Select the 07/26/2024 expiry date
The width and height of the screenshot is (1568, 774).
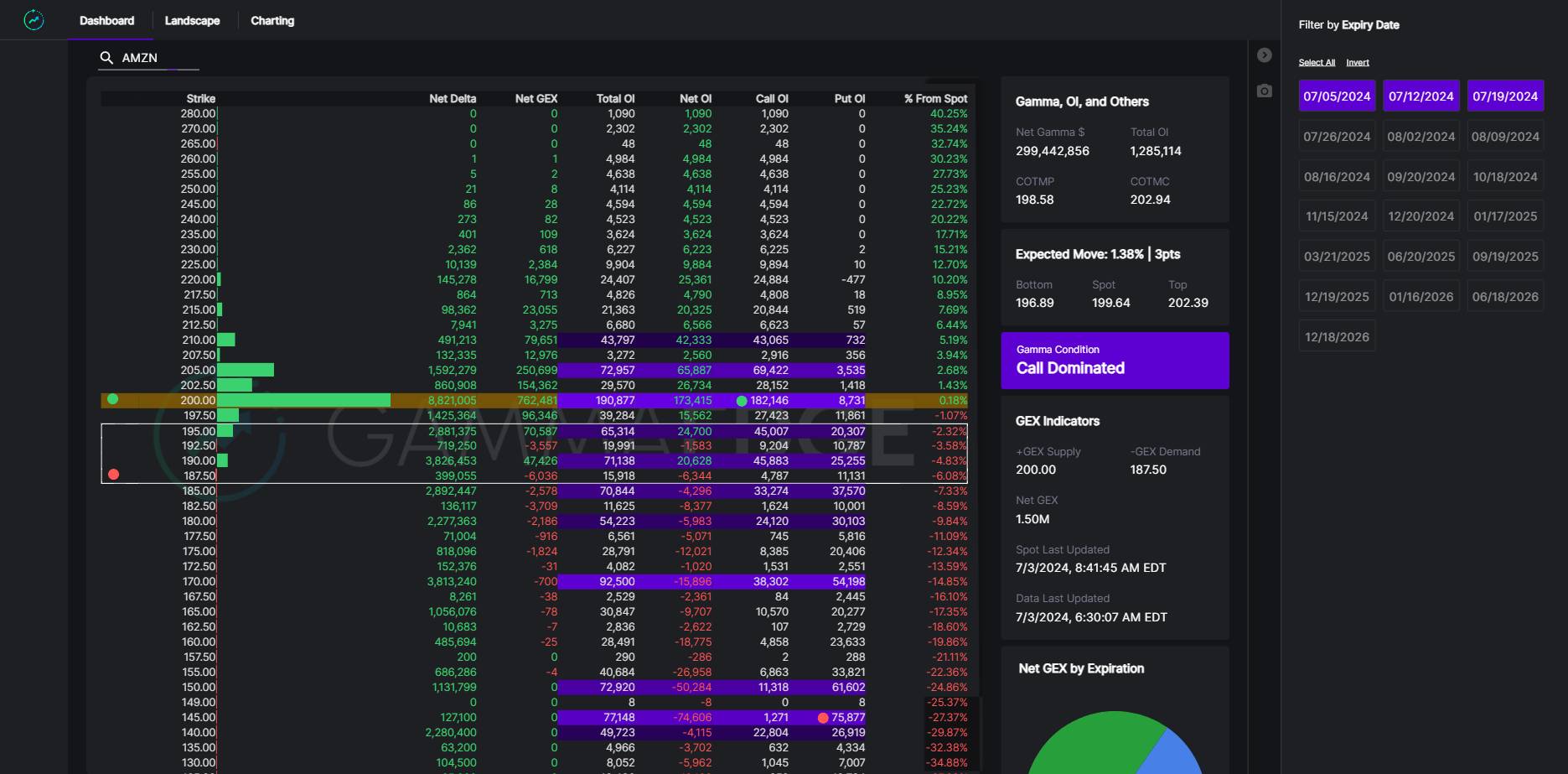point(1337,136)
